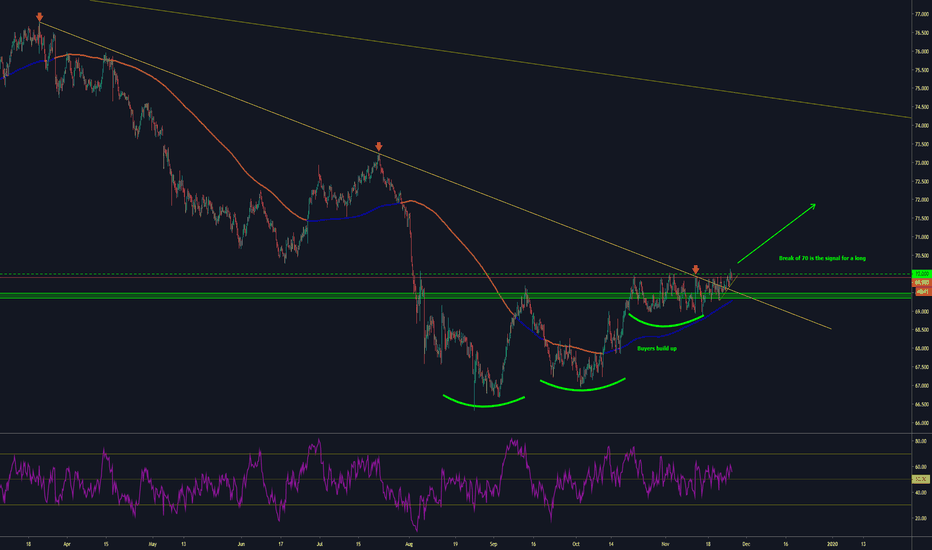
Task: Select the leftmost green arc under the September low
Action: (x=484, y=402)
